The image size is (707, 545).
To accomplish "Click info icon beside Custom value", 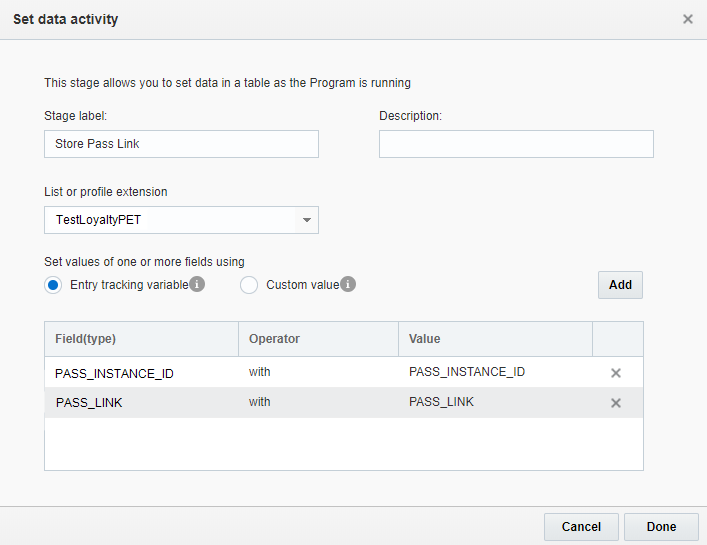I will tap(348, 285).
